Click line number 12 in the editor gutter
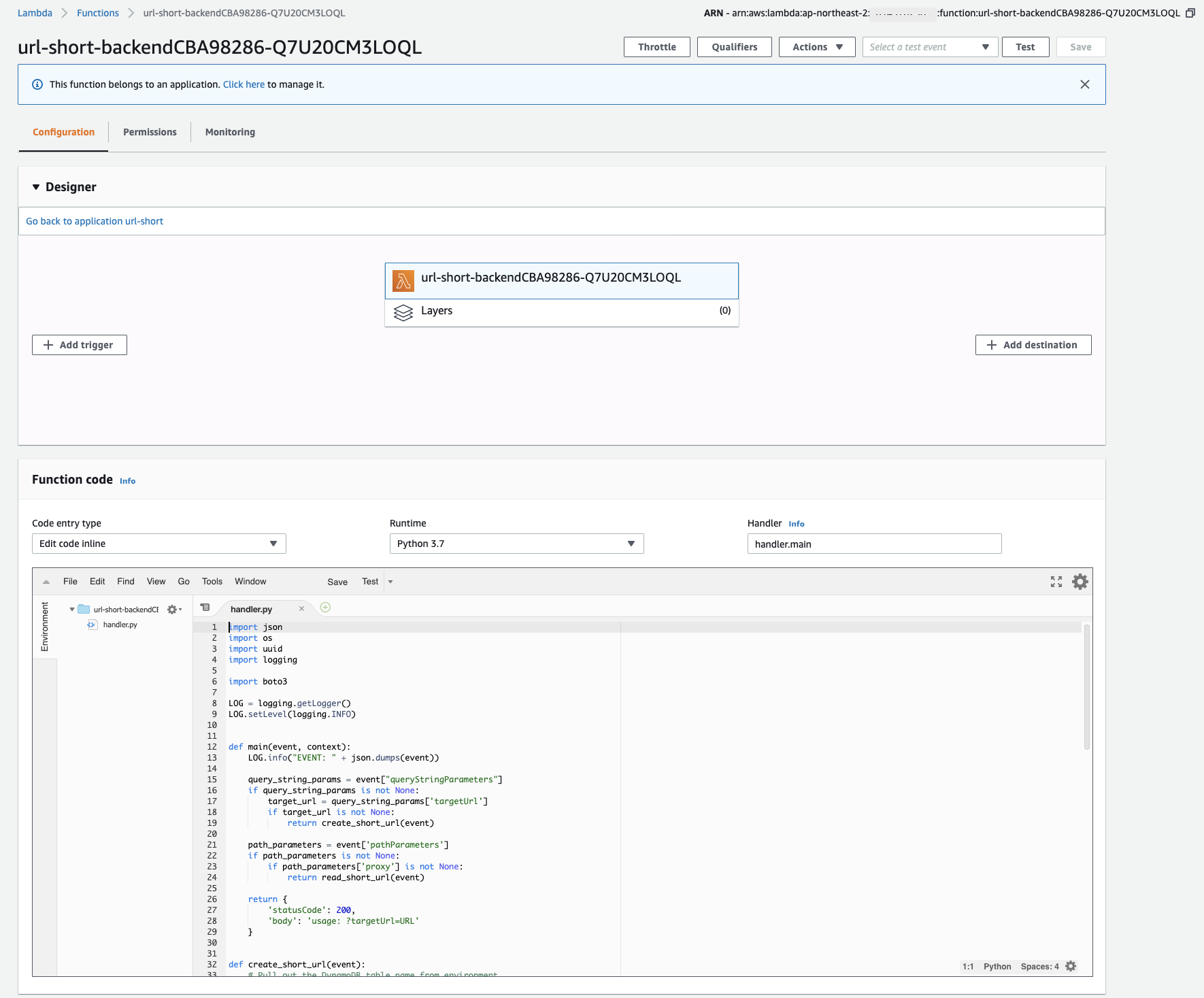Image resolution: width=1204 pixels, height=998 pixels. 212,747
